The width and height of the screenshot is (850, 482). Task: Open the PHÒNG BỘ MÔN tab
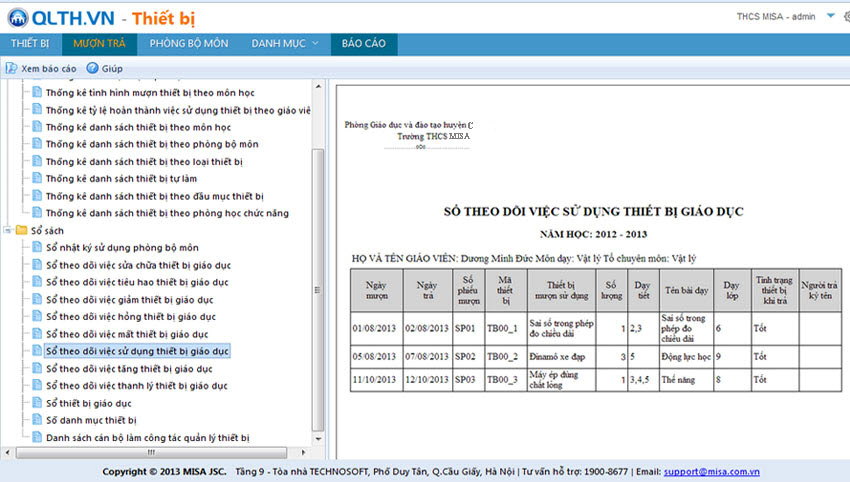pos(189,44)
